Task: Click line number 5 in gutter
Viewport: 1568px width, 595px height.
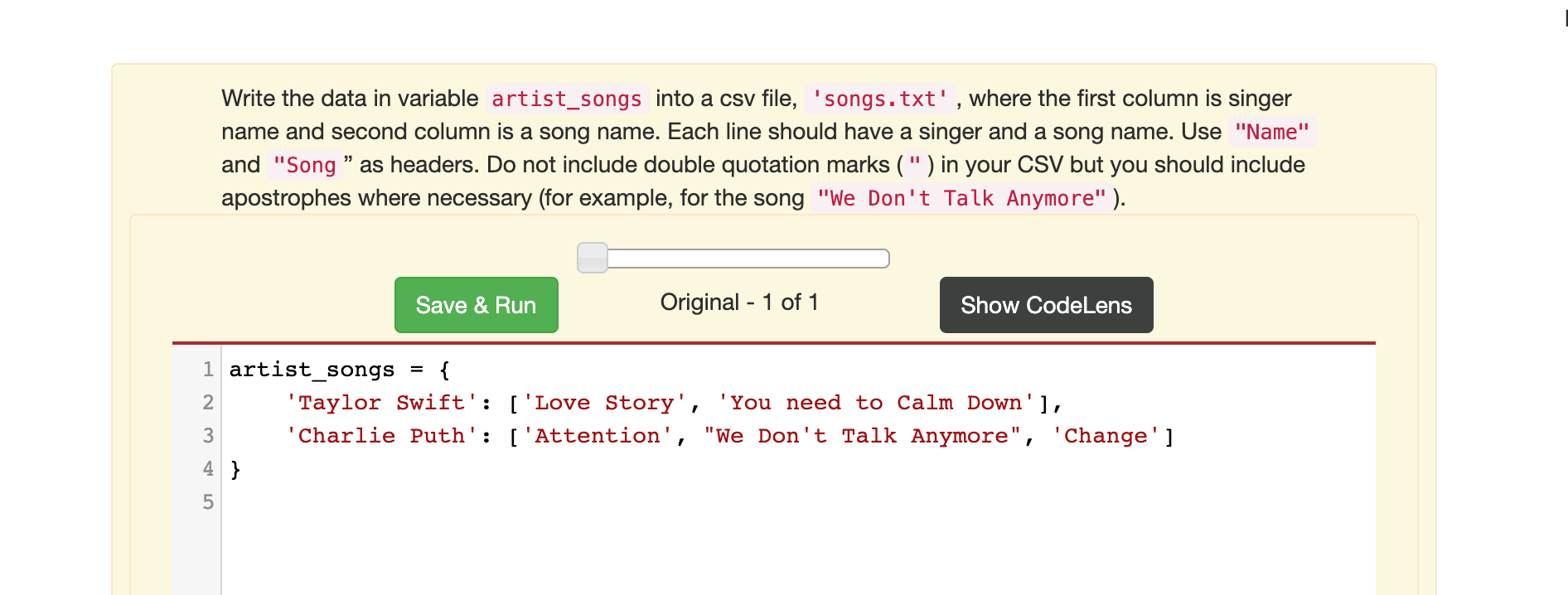Action: click(208, 502)
